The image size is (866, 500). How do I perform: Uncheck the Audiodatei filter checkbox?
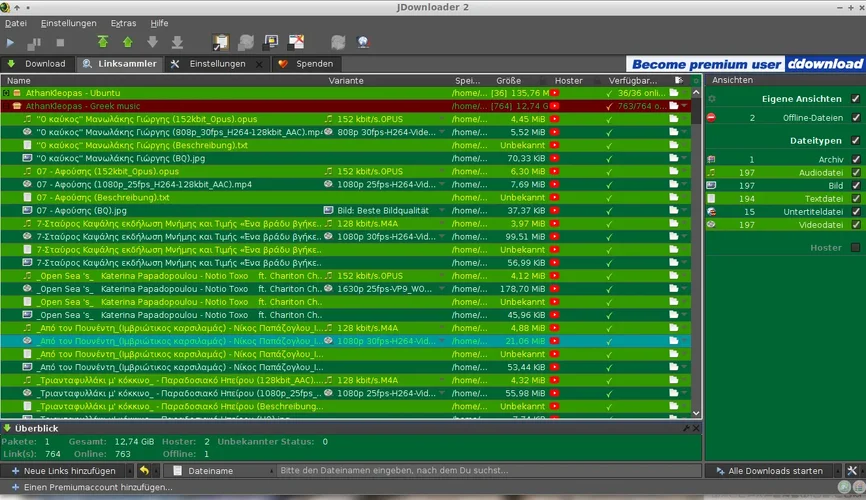coord(854,172)
